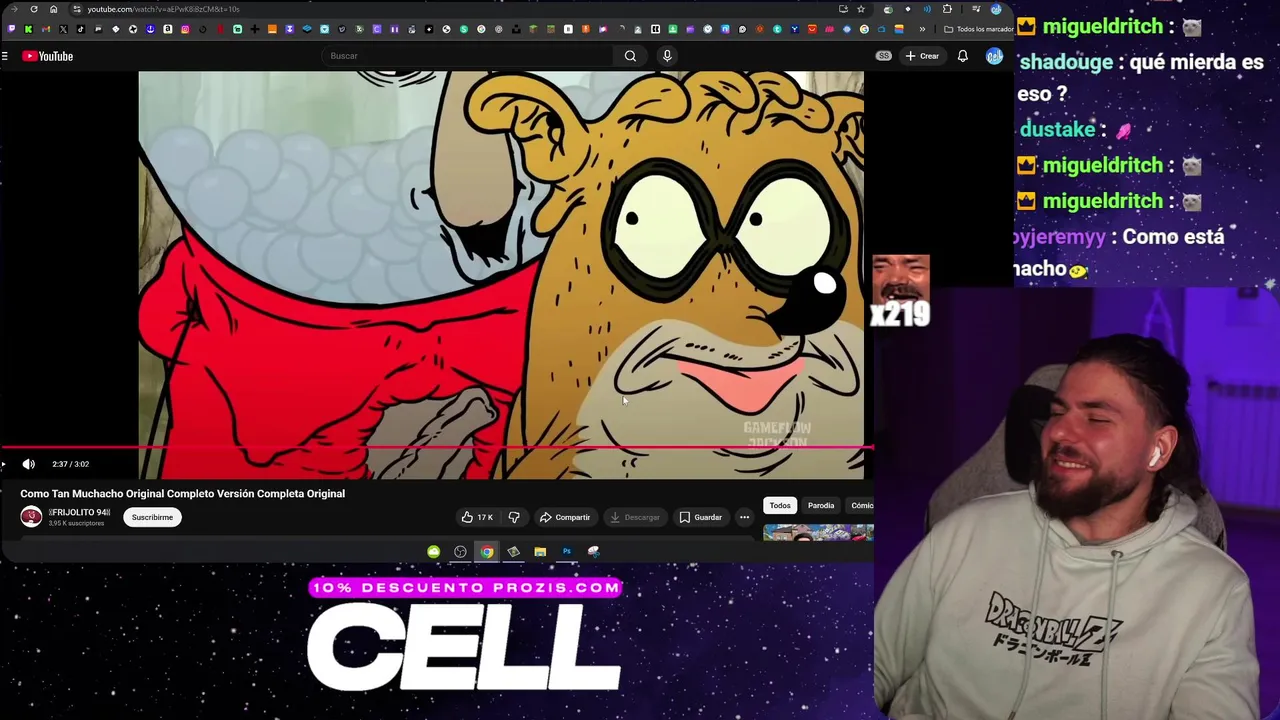Open the Chrome profile avatar

click(x=996, y=9)
